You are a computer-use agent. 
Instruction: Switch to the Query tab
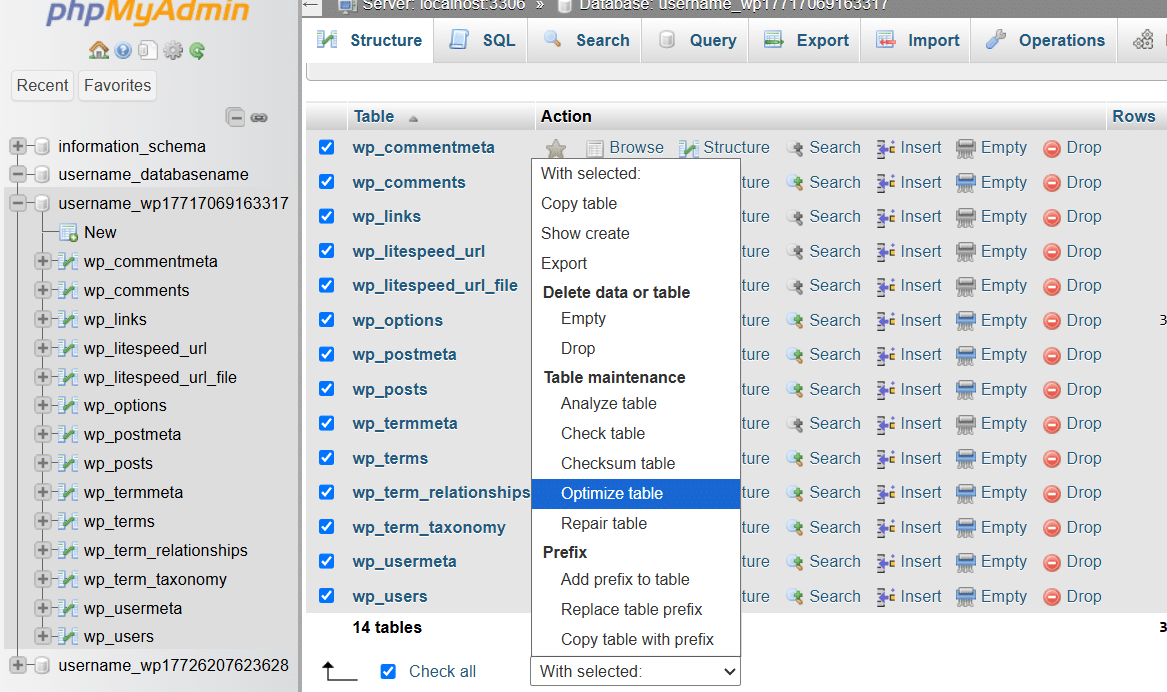(x=698, y=40)
